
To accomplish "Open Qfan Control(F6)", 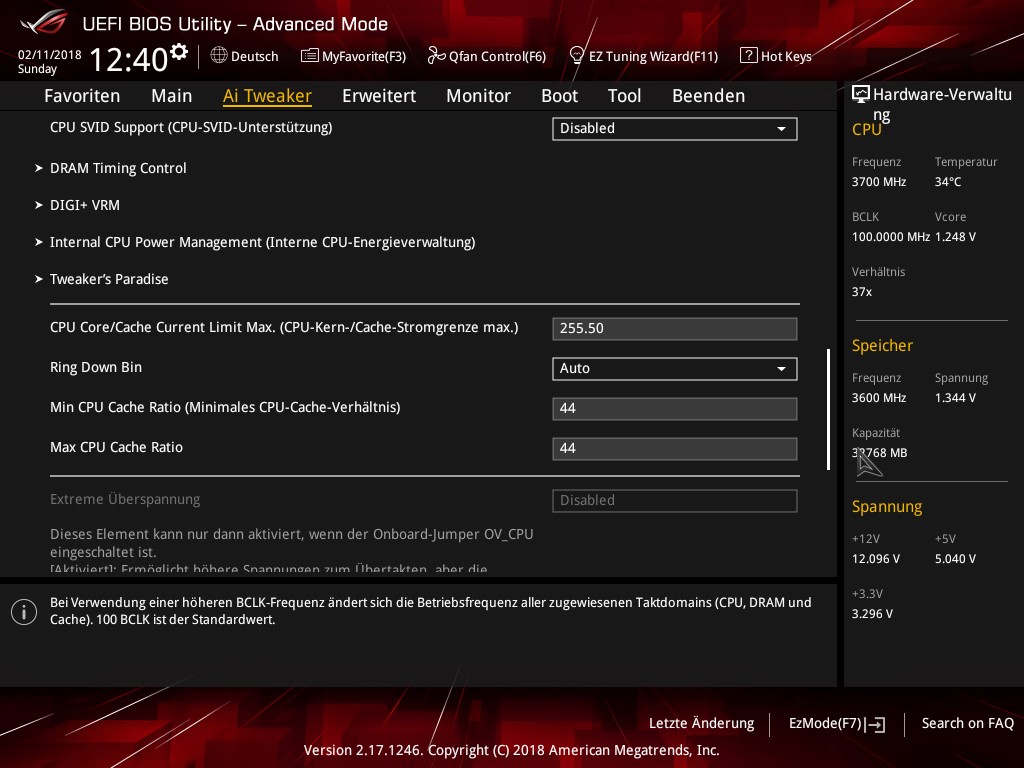I will click(487, 56).
